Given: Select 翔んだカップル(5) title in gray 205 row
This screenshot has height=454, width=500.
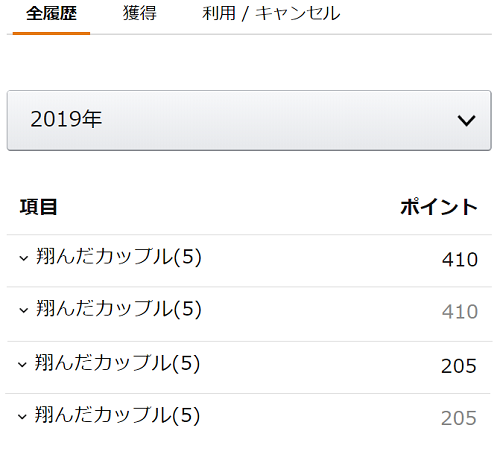Looking at the screenshot, I should (117, 415).
